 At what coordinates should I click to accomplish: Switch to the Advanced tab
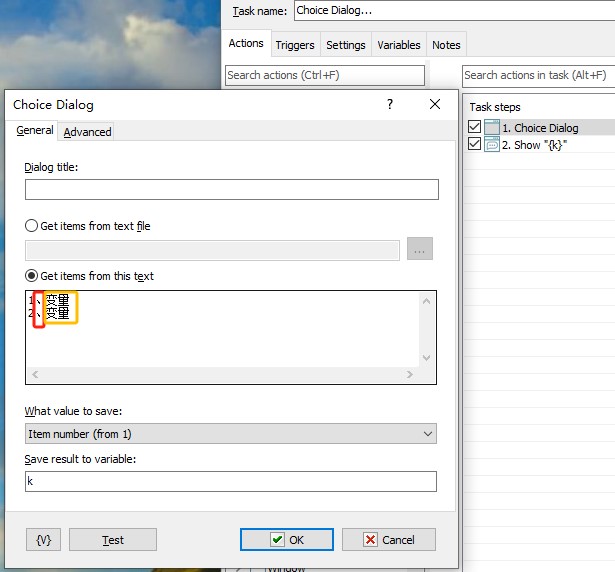click(88, 132)
